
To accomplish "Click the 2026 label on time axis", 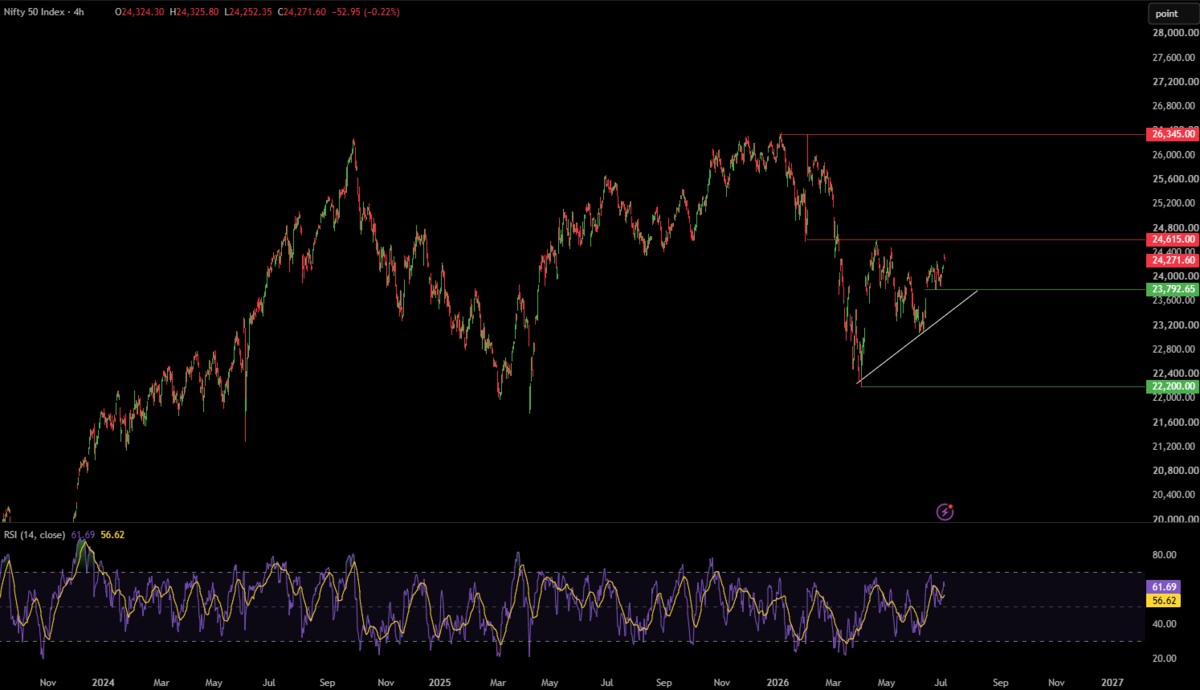I will (776, 682).
